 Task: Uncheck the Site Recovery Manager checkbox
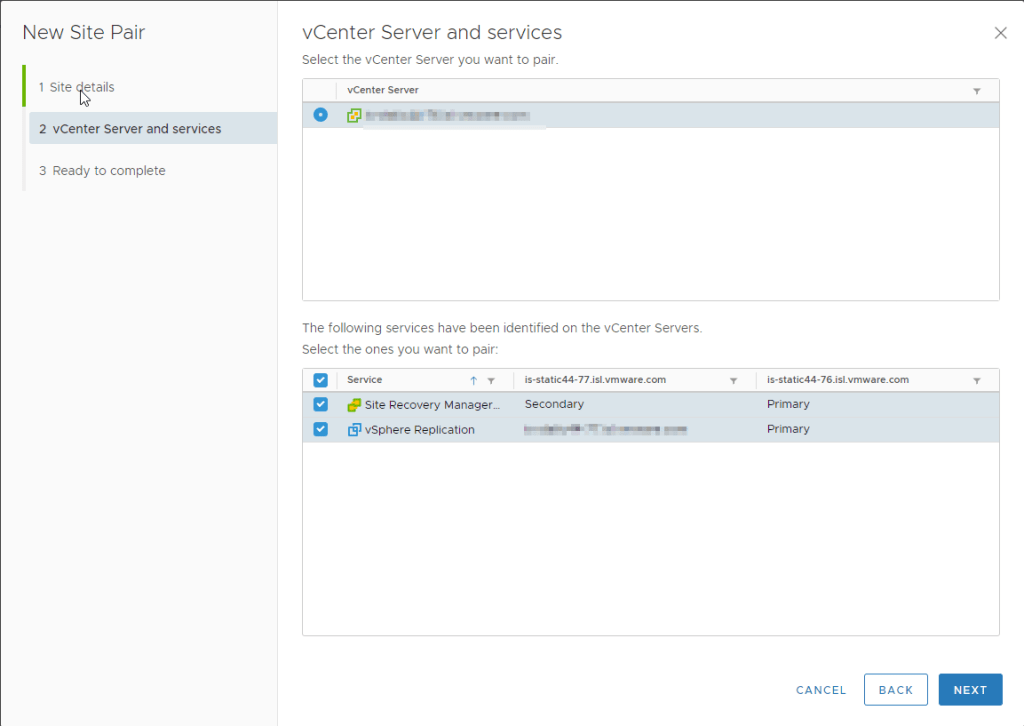(x=320, y=405)
